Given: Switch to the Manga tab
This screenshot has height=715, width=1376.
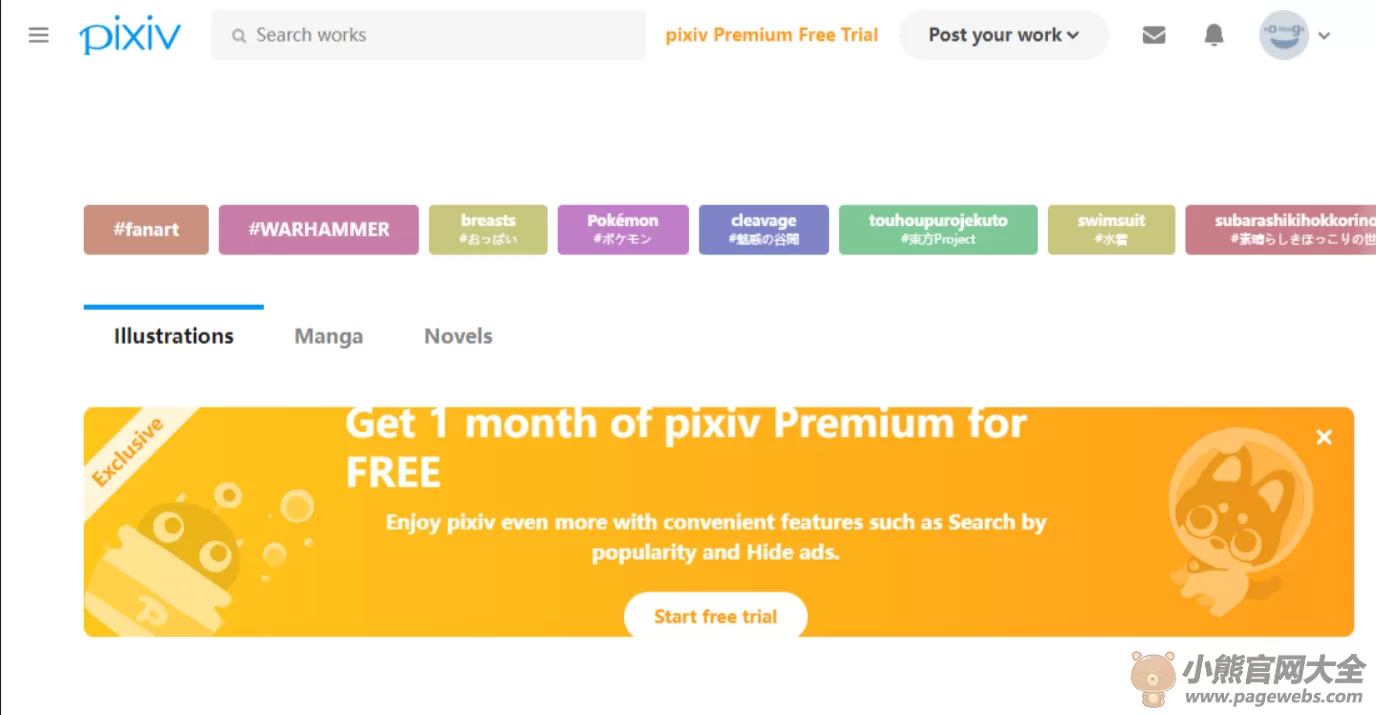Looking at the screenshot, I should [328, 336].
